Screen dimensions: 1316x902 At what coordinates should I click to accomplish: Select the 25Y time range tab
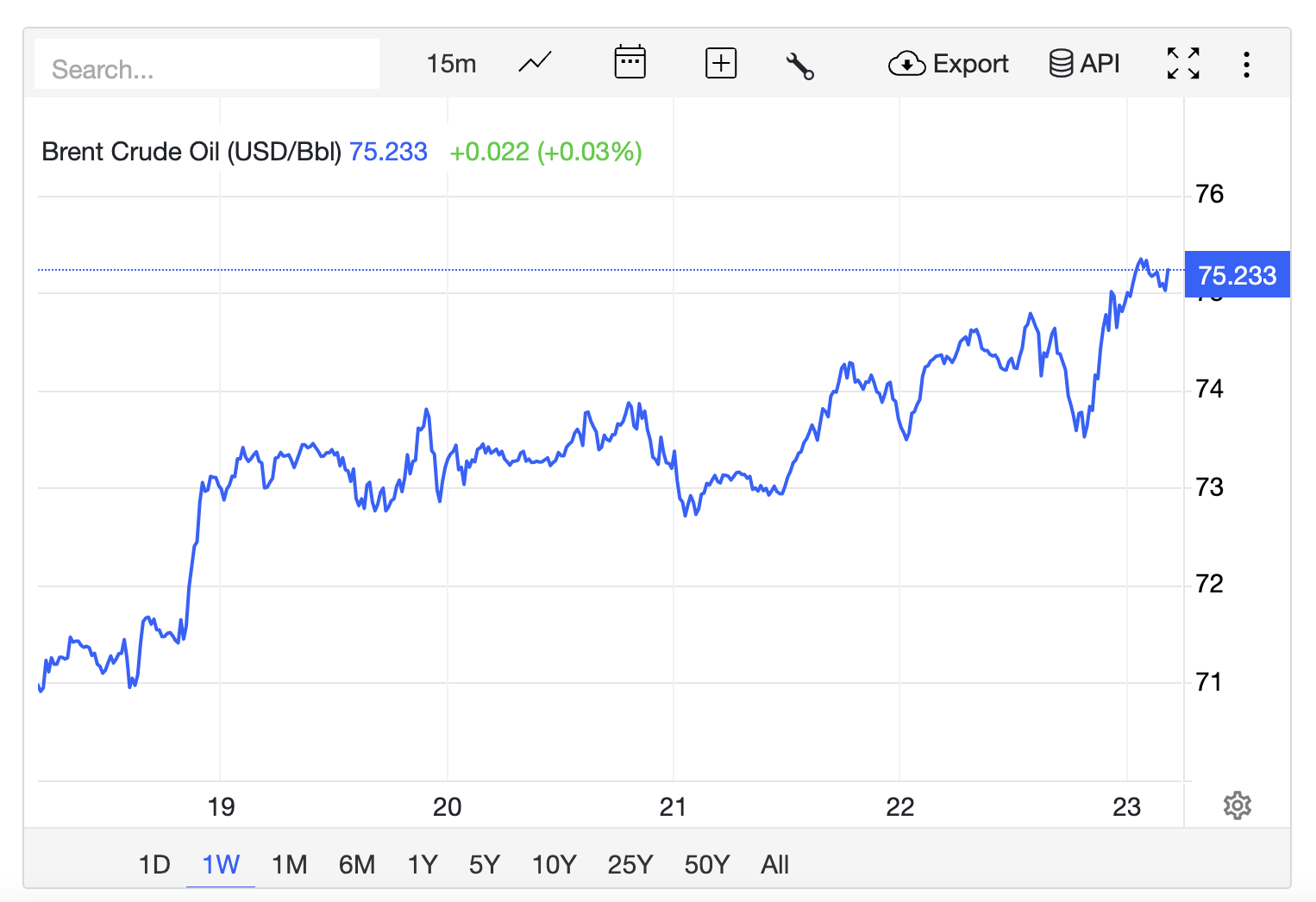[x=630, y=864]
